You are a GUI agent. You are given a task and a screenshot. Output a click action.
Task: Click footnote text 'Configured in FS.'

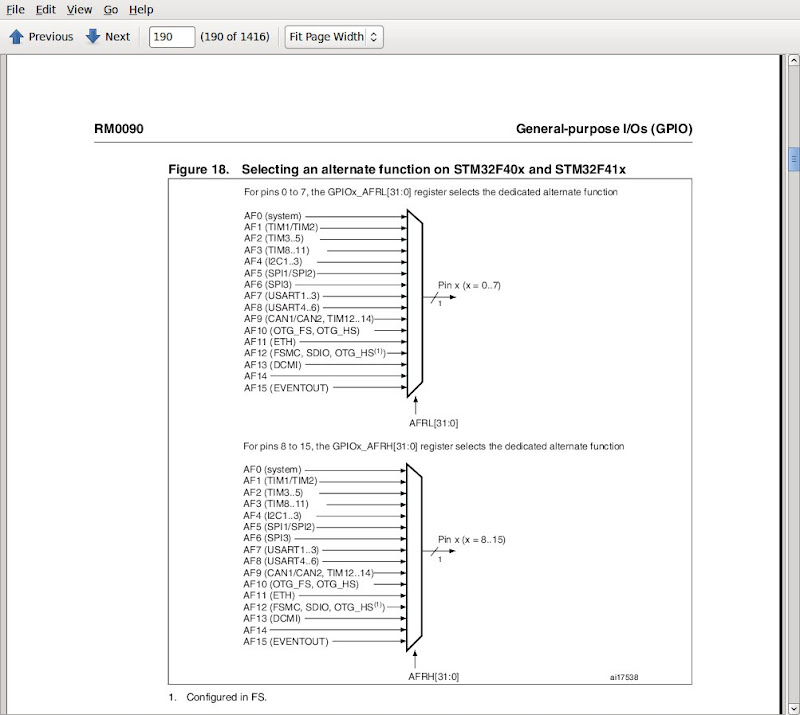pos(227,697)
